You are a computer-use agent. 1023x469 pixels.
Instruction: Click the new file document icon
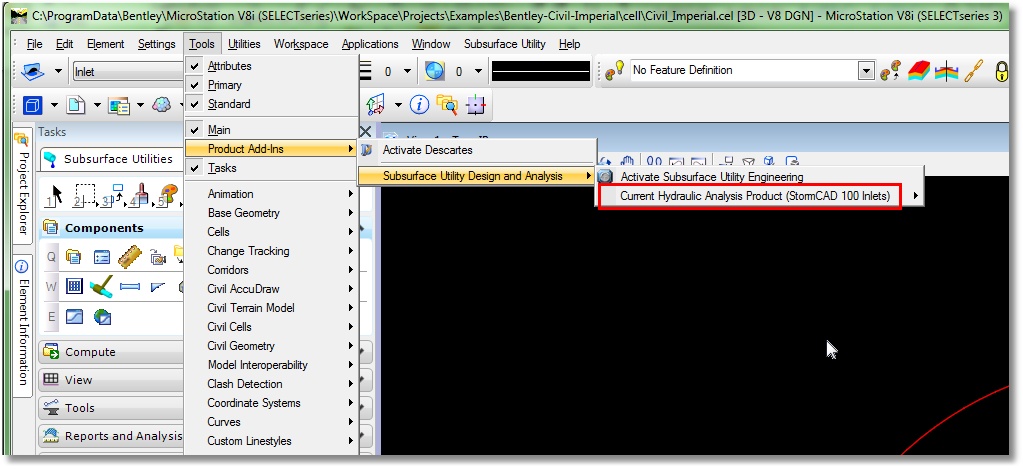76,105
